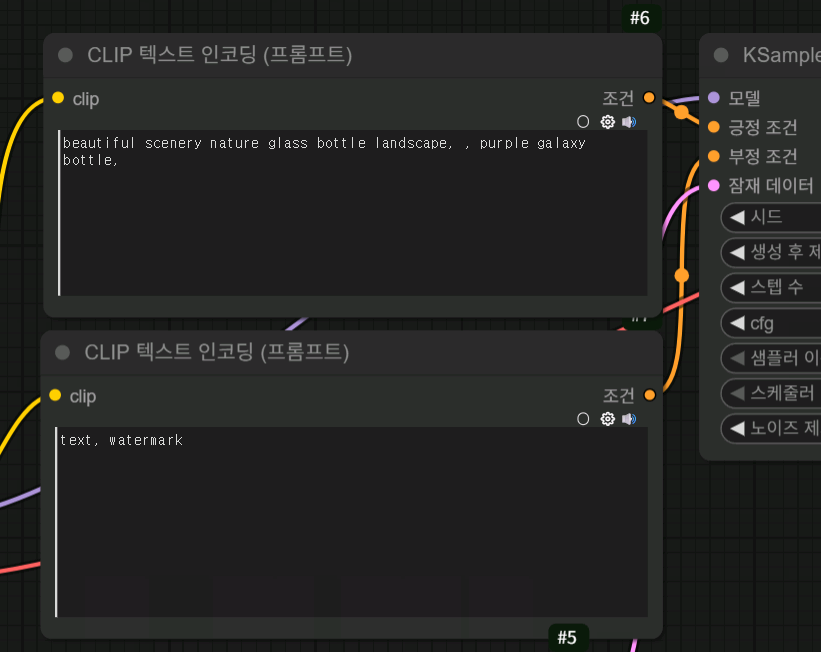The width and height of the screenshot is (821, 652).
Task: Click the pink 잠재 데이터 input port
Action: (x=713, y=185)
